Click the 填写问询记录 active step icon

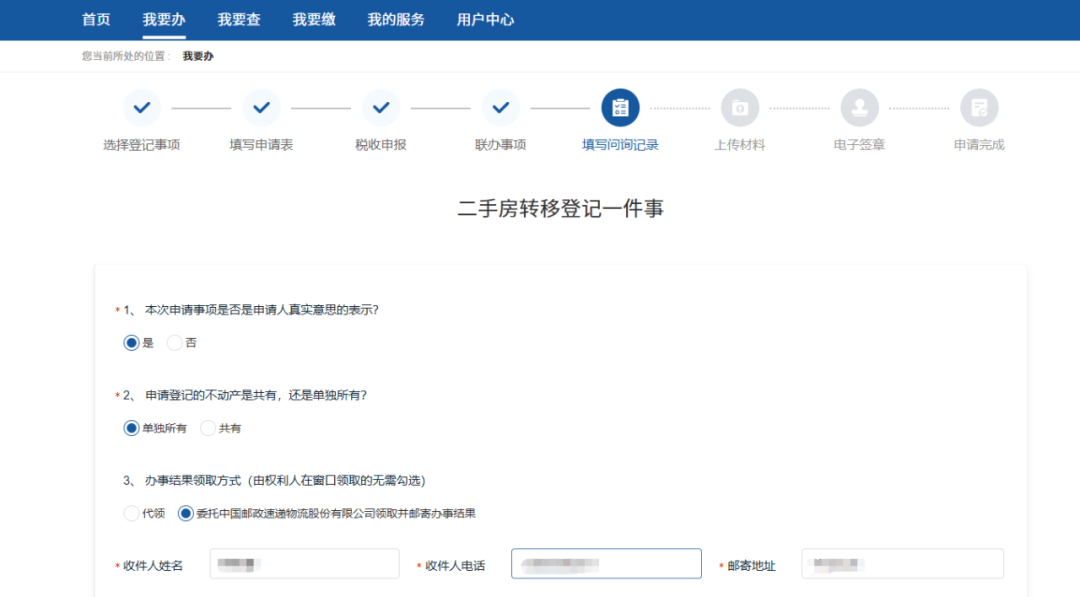click(x=620, y=108)
